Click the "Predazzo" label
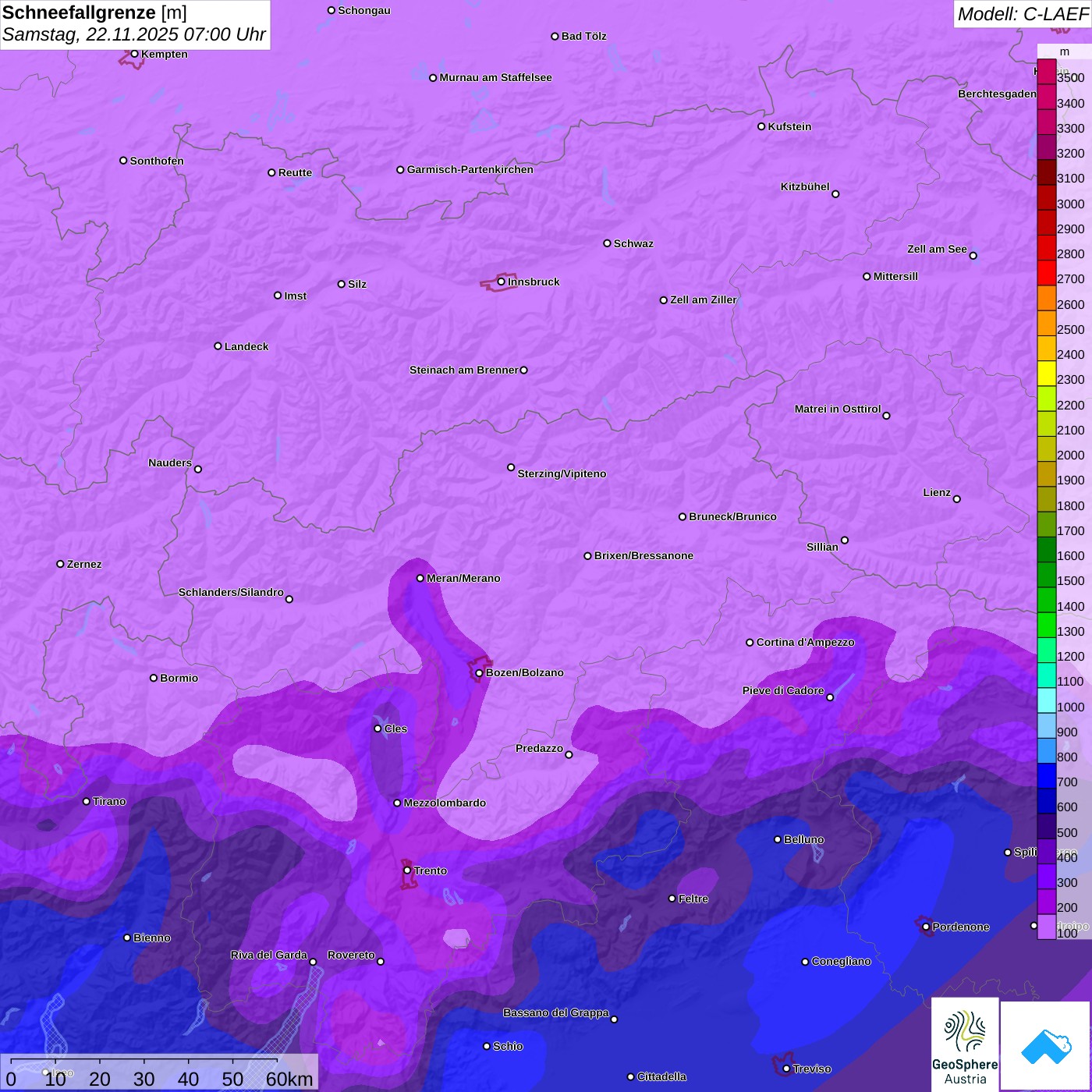 [x=539, y=748]
